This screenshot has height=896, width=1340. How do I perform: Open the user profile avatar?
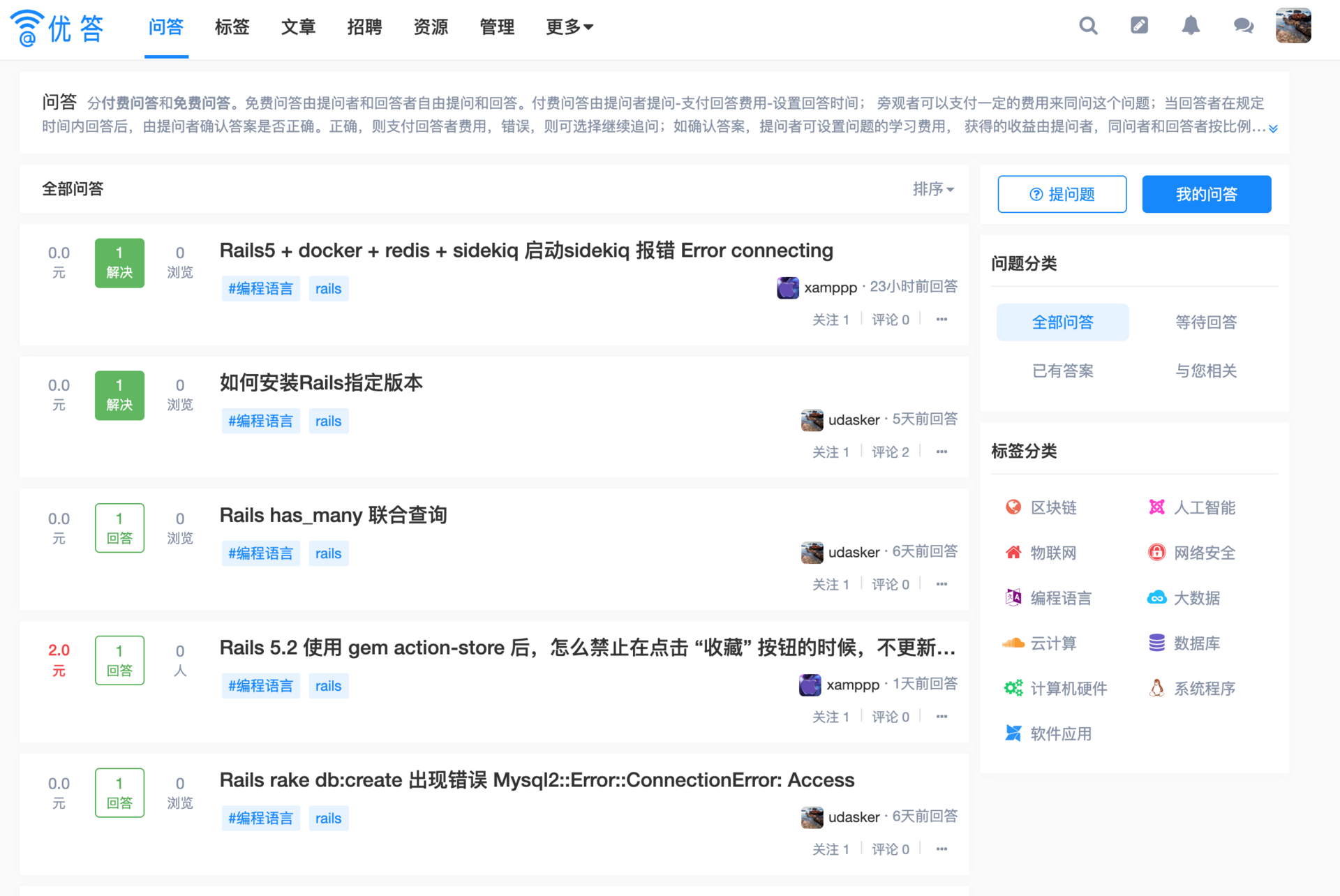tap(1293, 26)
